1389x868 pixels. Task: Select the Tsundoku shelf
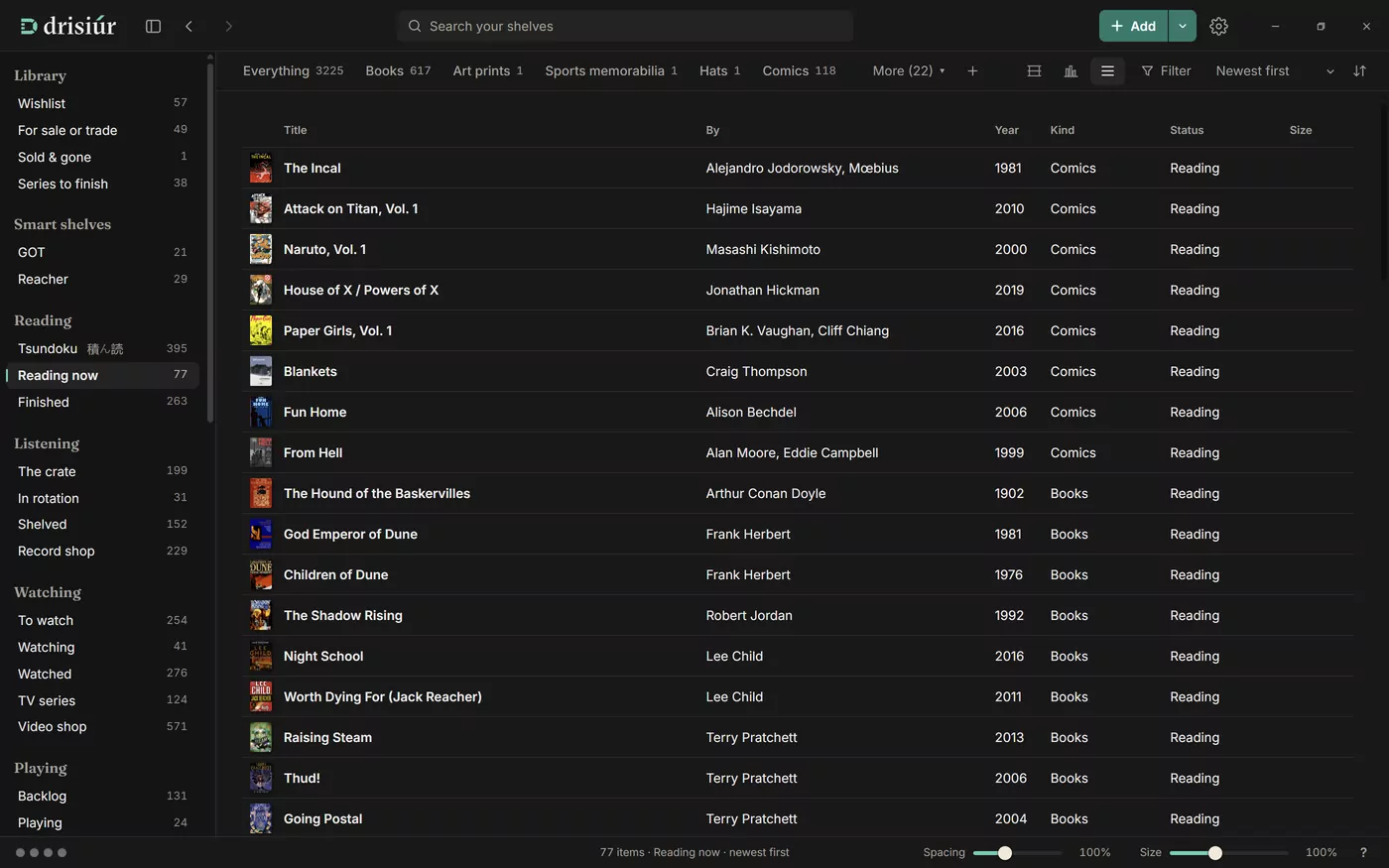(x=103, y=348)
